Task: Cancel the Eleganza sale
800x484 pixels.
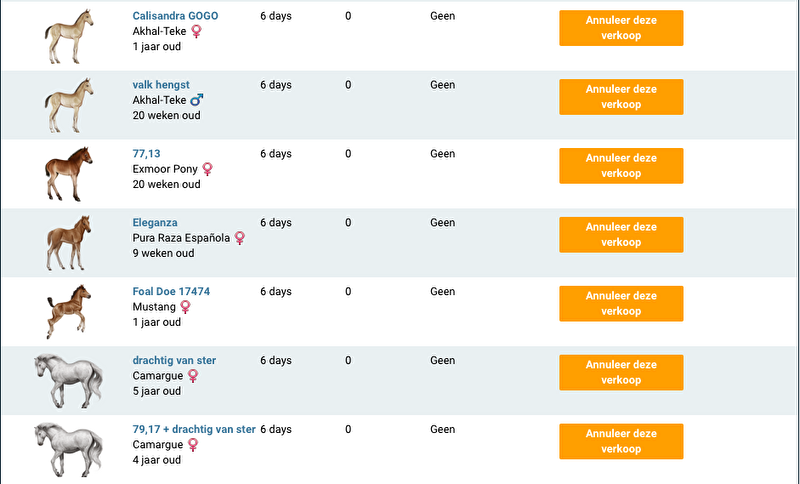Action: [621, 235]
